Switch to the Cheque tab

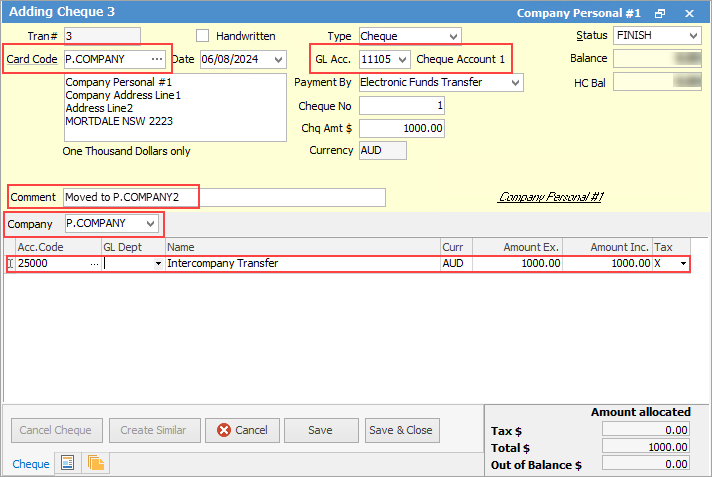(x=30, y=464)
